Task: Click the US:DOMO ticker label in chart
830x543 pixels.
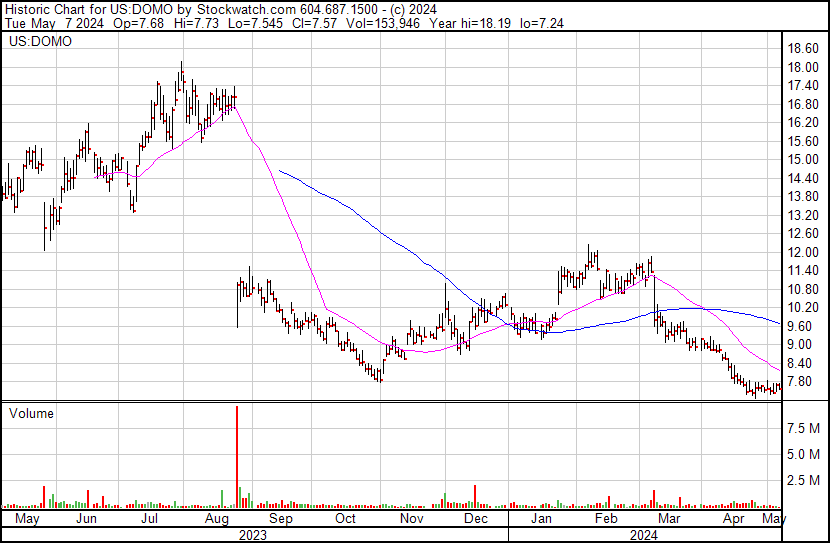Action: point(40,41)
